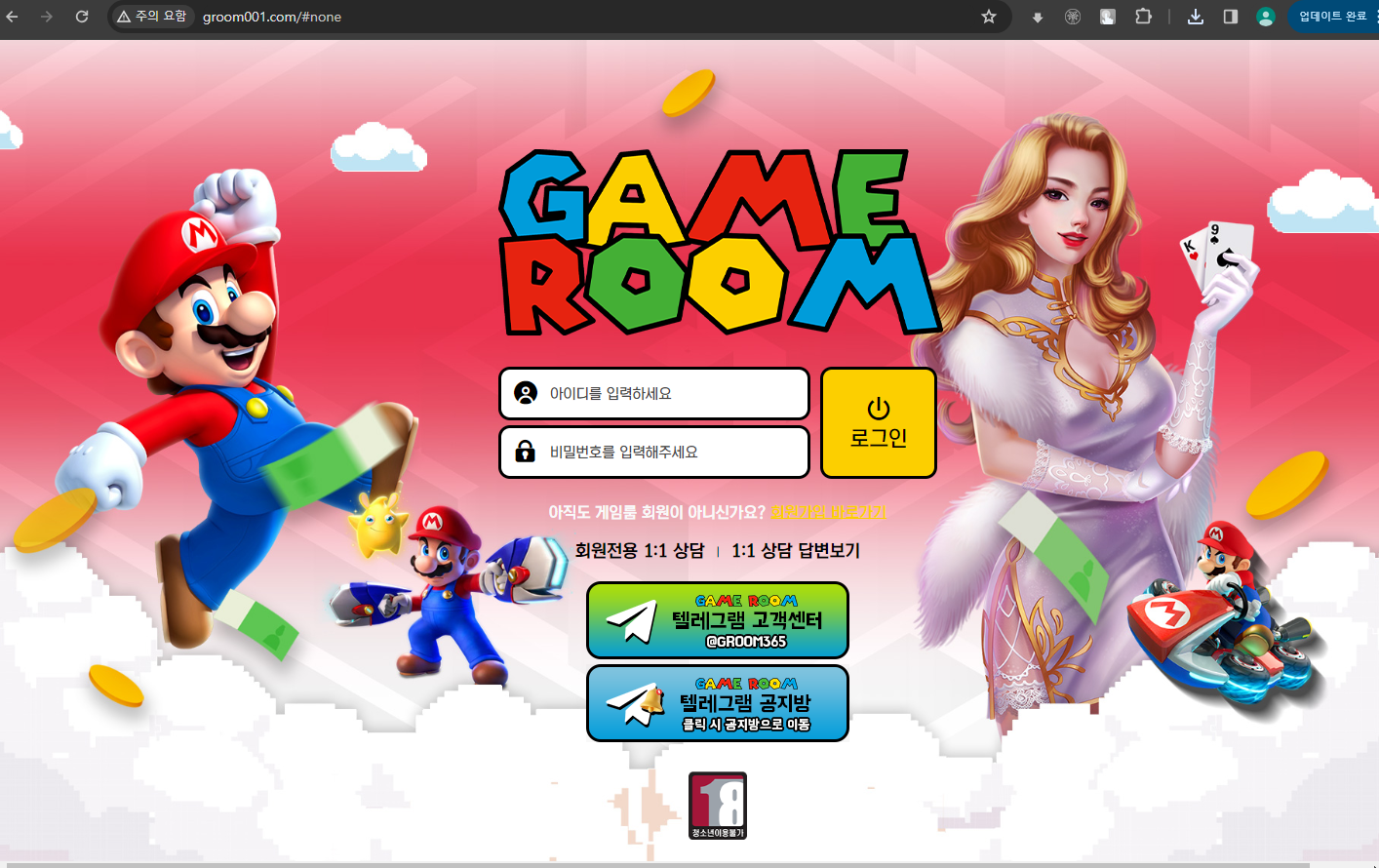Focus the 아이디를 입력하세요 ID field
The height and width of the screenshot is (868, 1379).
tap(653, 394)
